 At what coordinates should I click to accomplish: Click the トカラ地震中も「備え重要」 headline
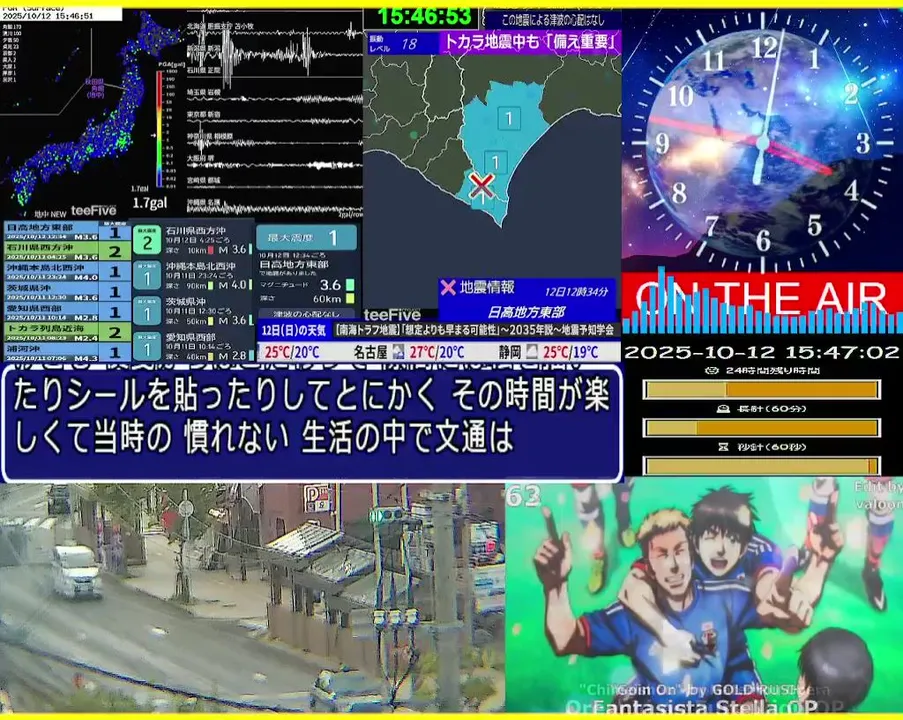pyautogui.click(x=530, y=42)
